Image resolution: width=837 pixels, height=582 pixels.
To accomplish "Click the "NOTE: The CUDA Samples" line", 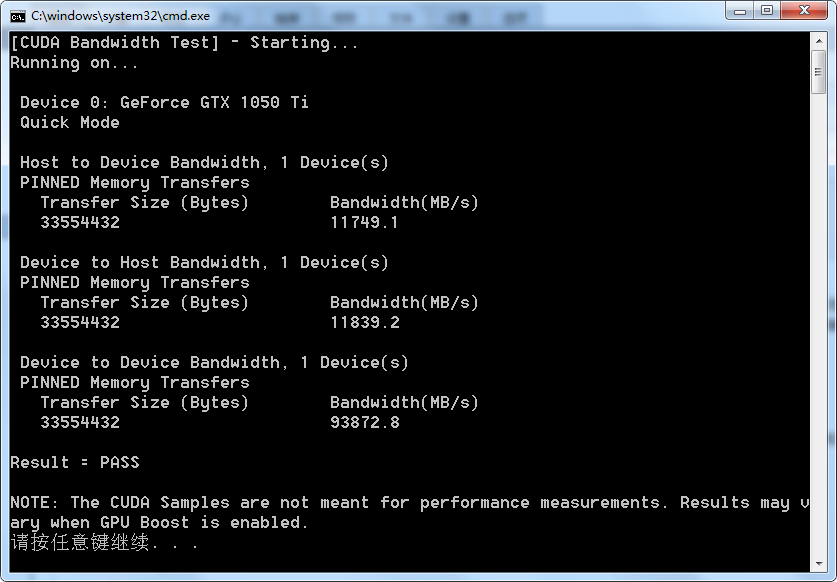I will (x=410, y=503).
